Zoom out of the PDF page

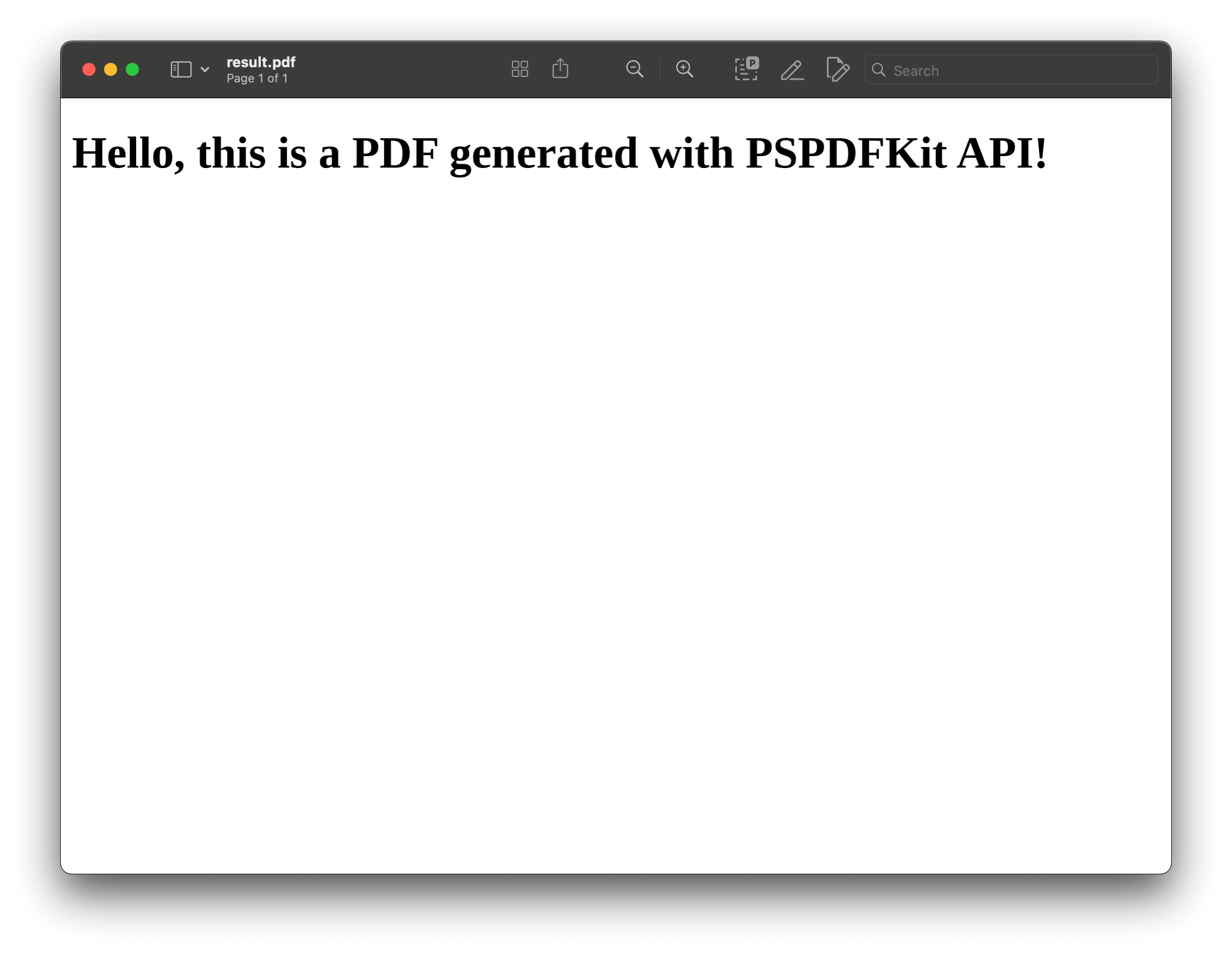(635, 69)
